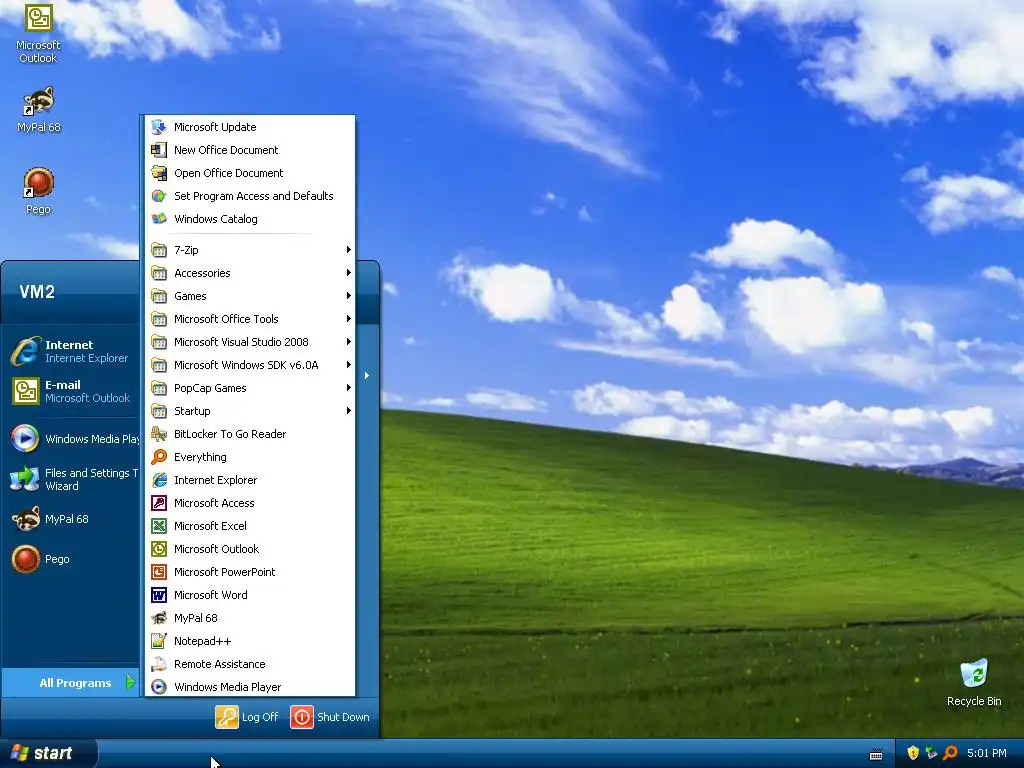The width and height of the screenshot is (1024, 768).
Task: Expand Microsoft Windows SDK v6.0A submenu arrow
Action: click(x=349, y=364)
